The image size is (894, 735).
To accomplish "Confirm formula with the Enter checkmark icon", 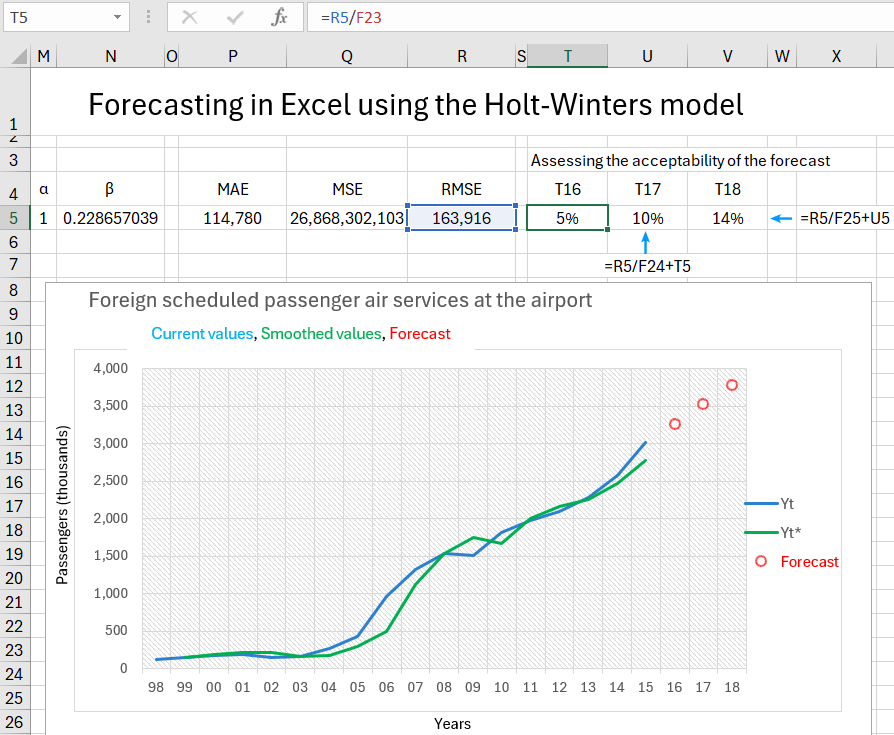I will [234, 17].
